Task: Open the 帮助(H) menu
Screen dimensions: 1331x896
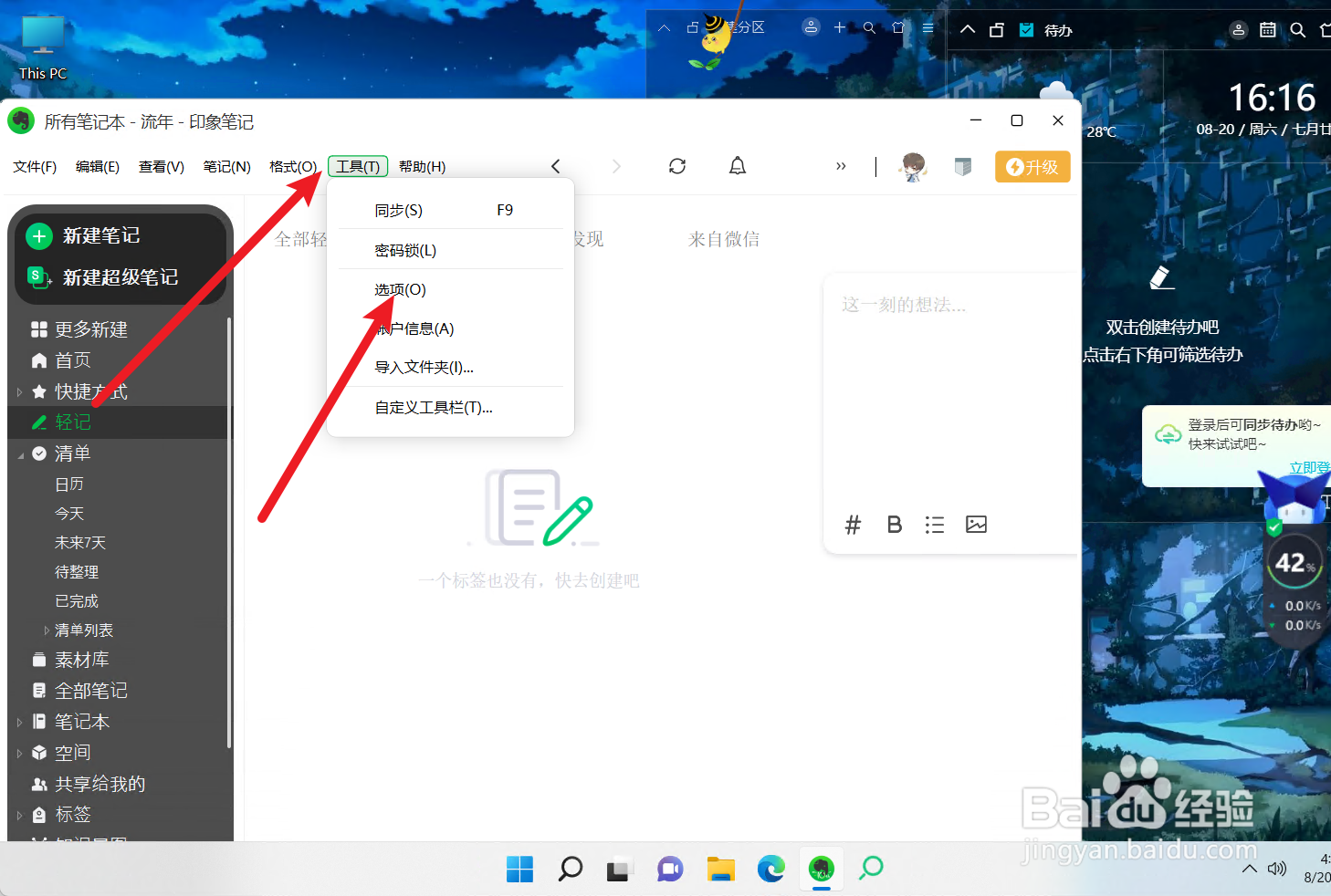Action: tap(423, 167)
